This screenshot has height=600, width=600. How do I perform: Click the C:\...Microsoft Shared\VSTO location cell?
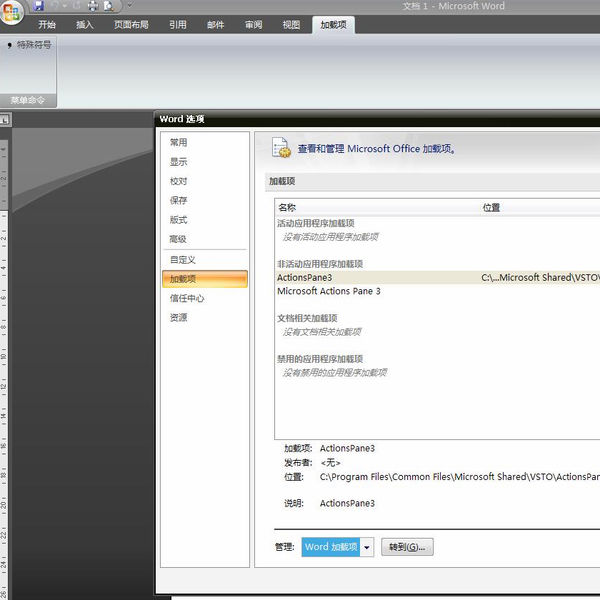(540, 277)
